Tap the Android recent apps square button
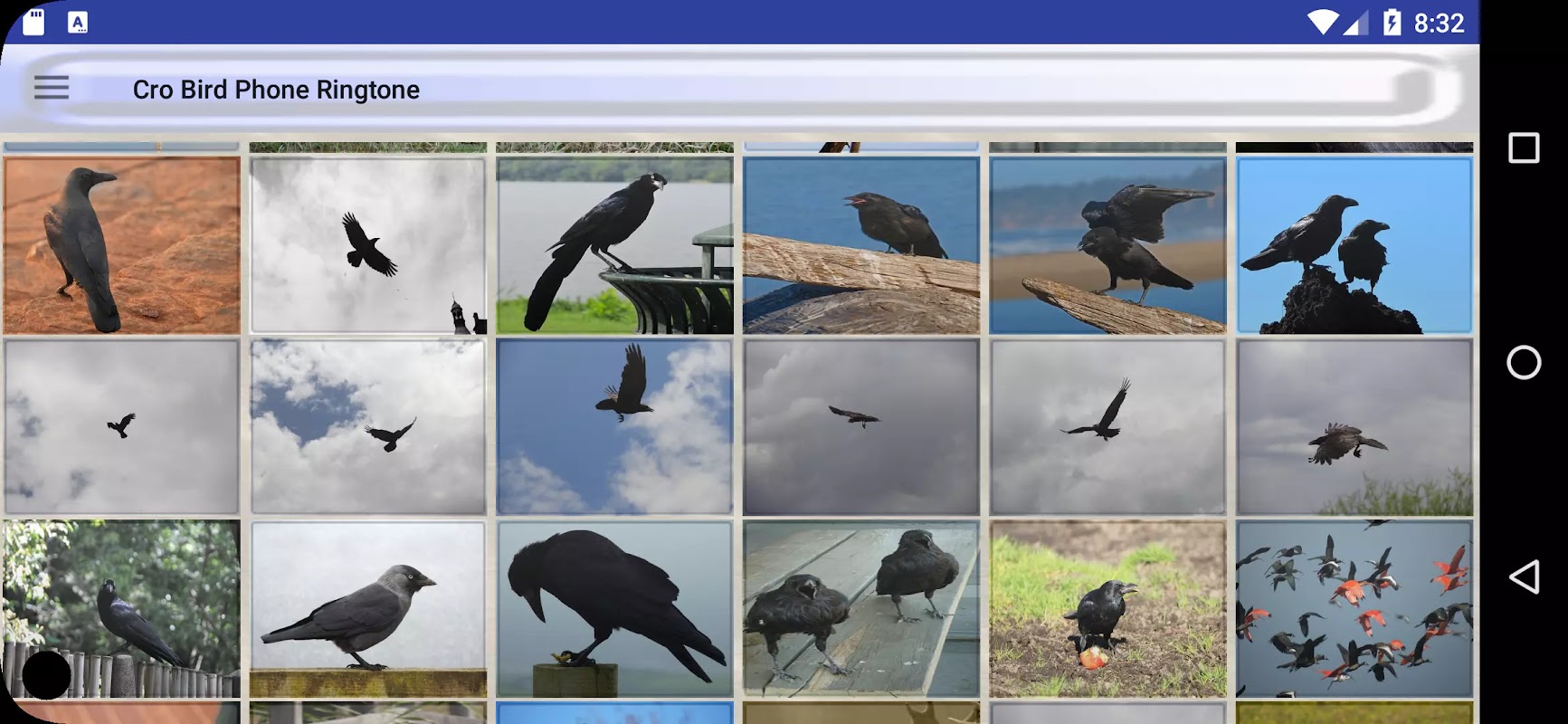This screenshot has height=724, width=1568. click(1524, 148)
